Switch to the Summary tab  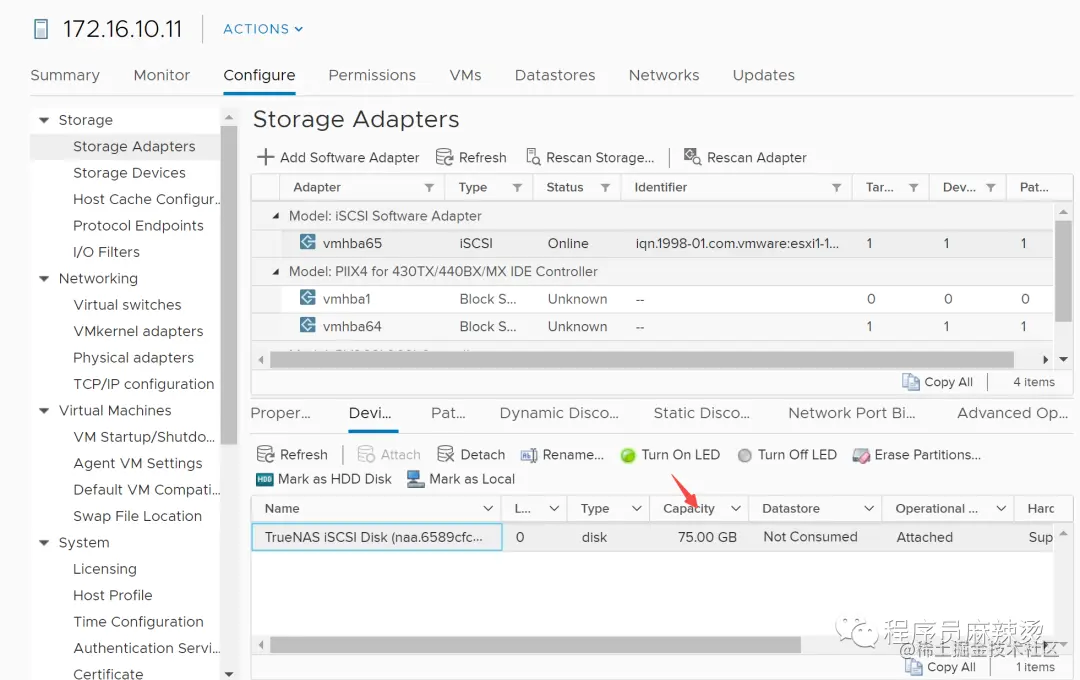(x=65, y=75)
